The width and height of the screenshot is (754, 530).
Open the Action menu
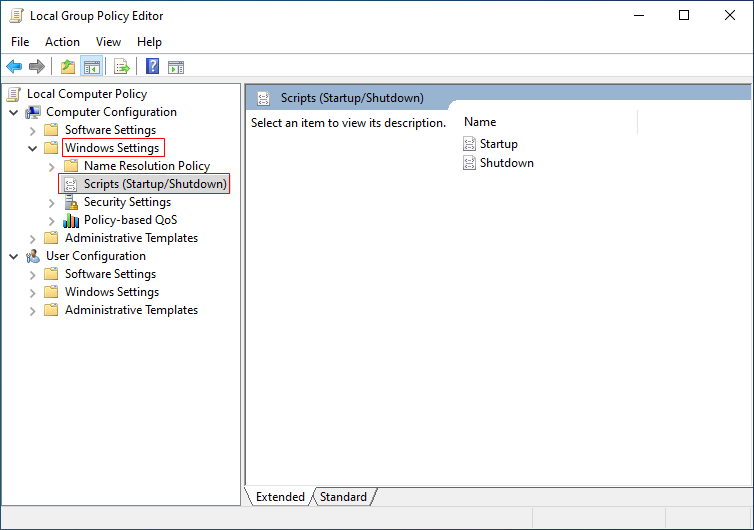click(63, 42)
